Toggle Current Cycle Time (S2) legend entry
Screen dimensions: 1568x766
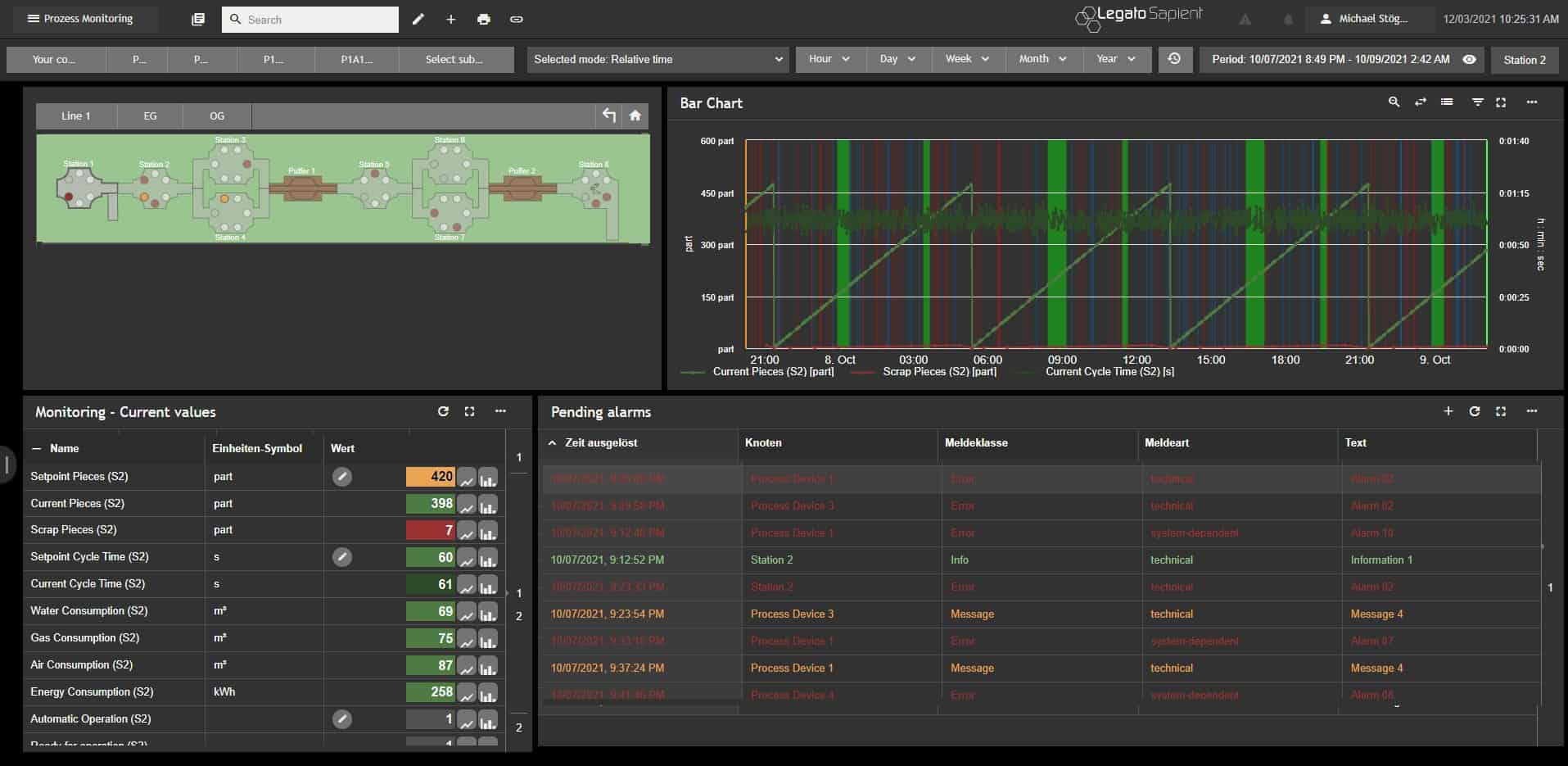coord(1095,372)
